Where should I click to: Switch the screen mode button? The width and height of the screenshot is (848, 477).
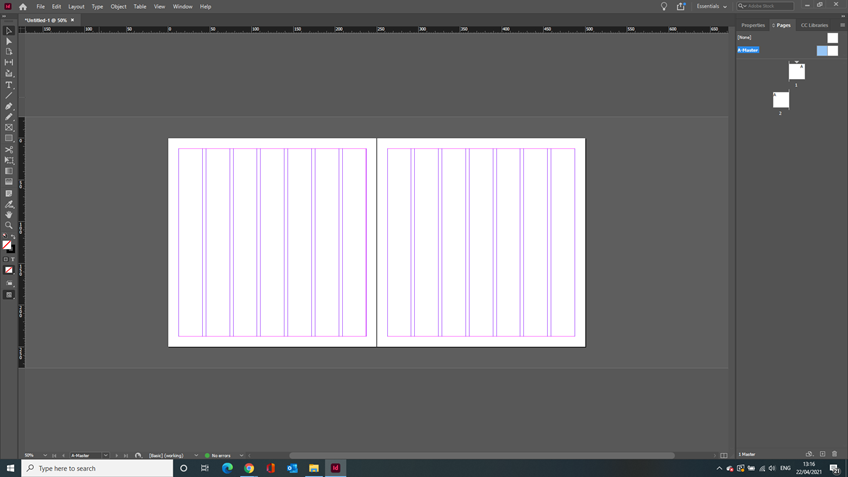pyautogui.click(x=9, y=295)
